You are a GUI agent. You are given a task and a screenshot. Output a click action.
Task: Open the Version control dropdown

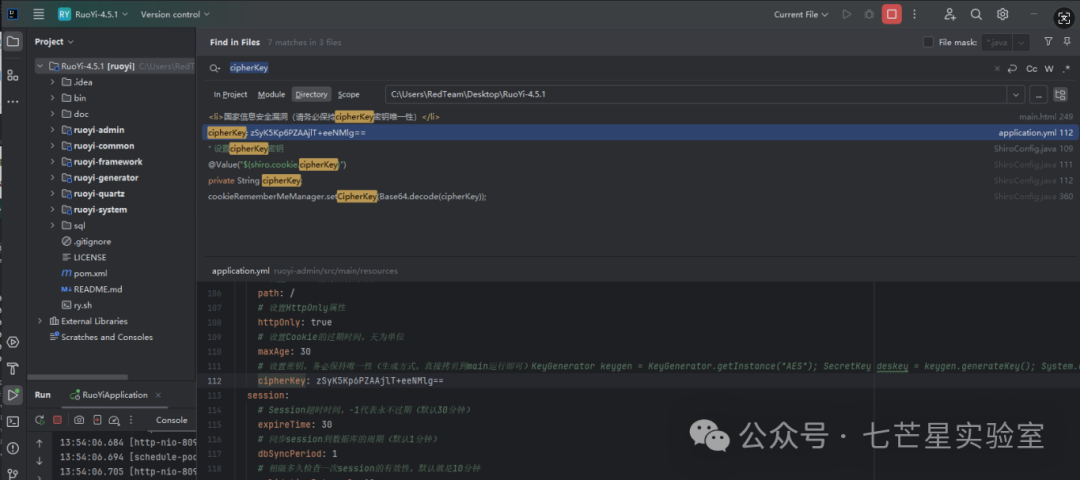coord(175,14)
